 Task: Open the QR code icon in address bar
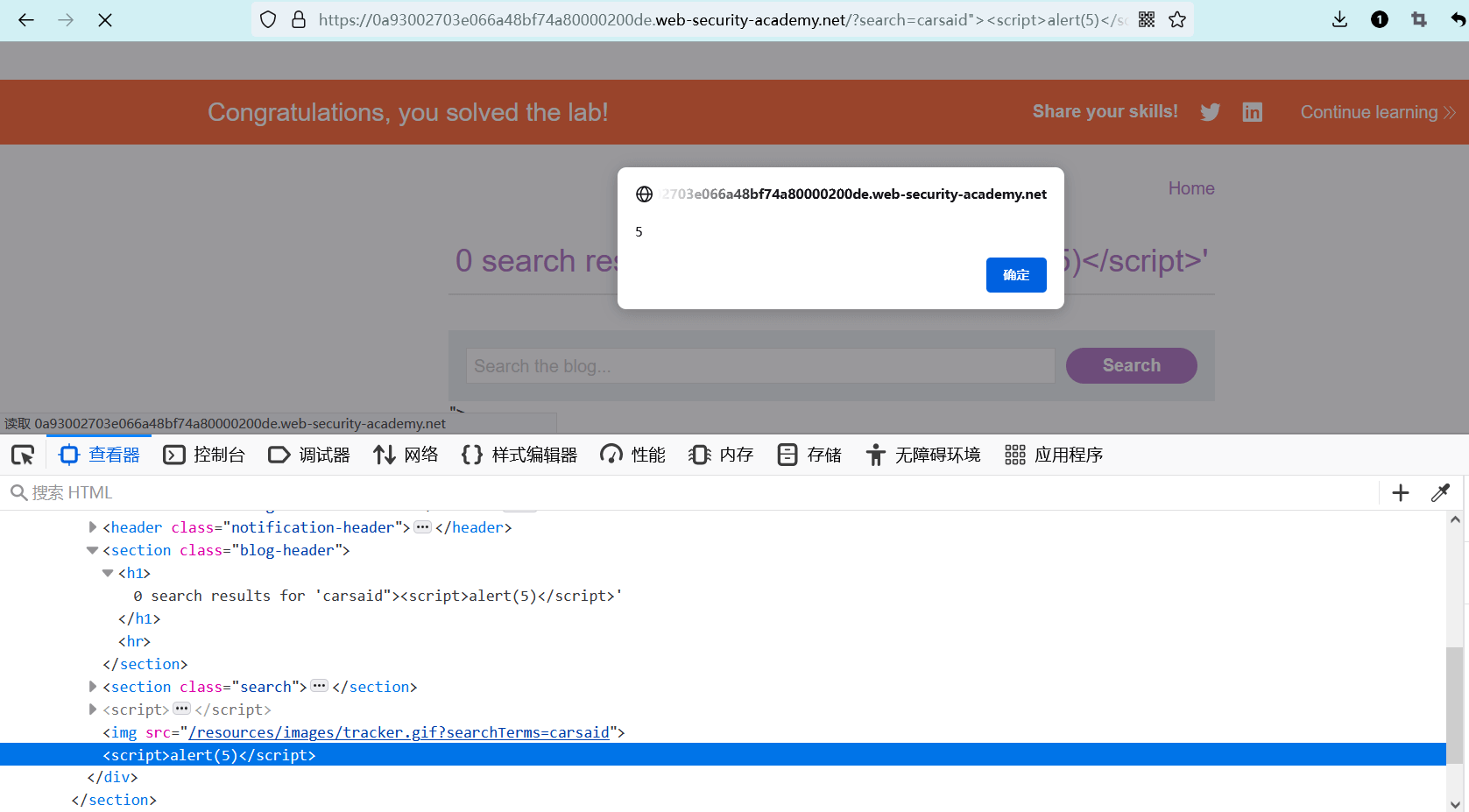(x=1147, y=19)
